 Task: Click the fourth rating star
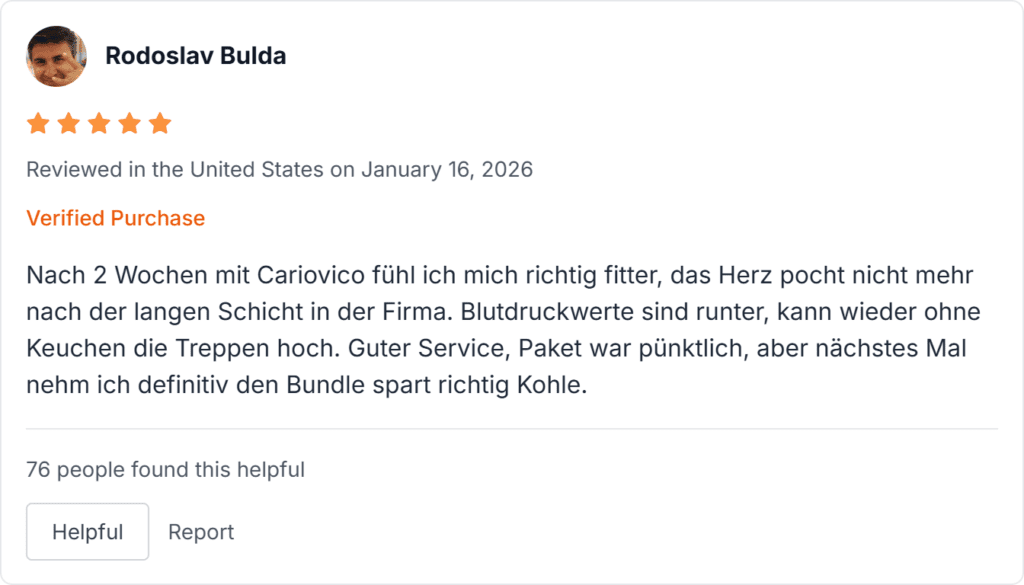(130, 124)
